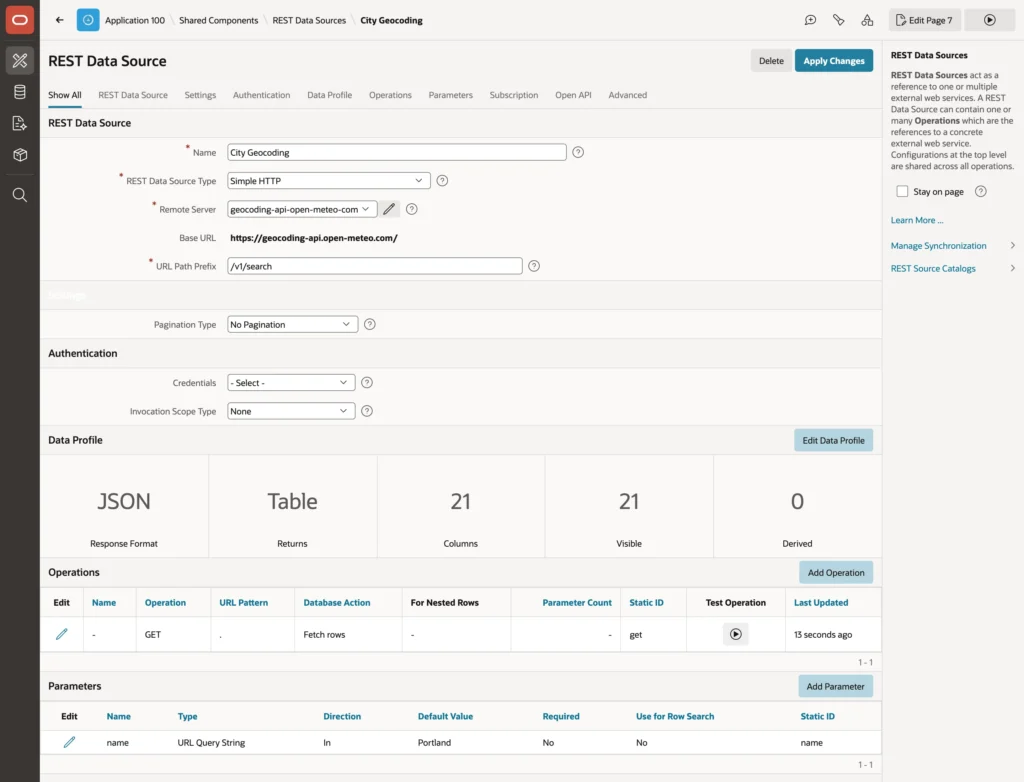Open REST Source Catalogs link

point(933,269)
